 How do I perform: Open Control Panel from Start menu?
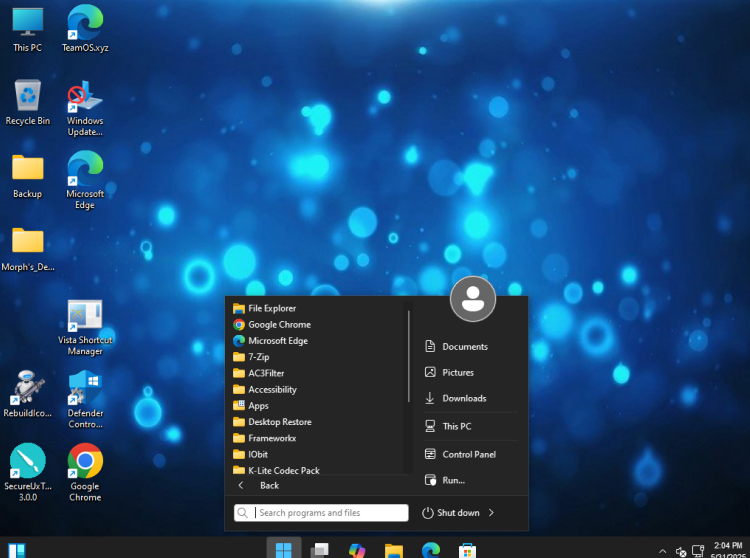click(470, 455)
